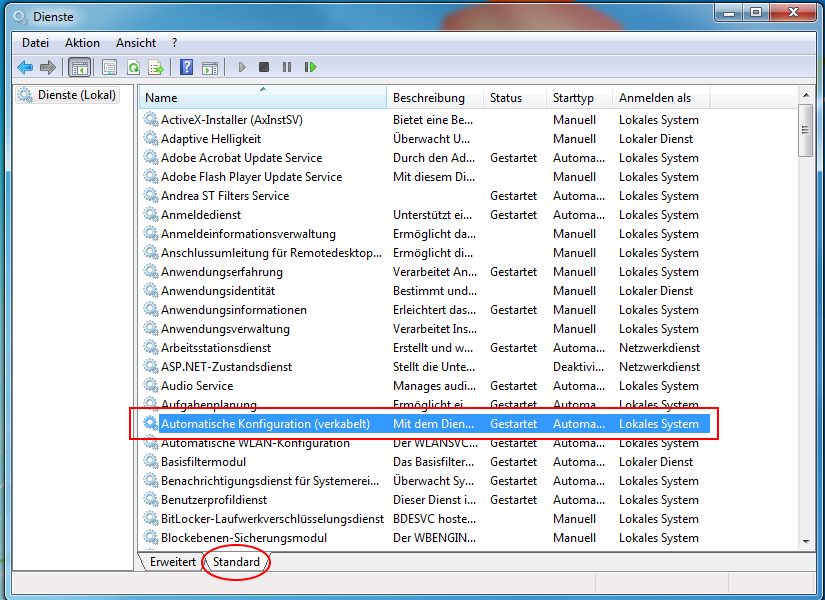Open the Datei menu
This screenshot has width=825, height=600.
(x=35, y=43)
